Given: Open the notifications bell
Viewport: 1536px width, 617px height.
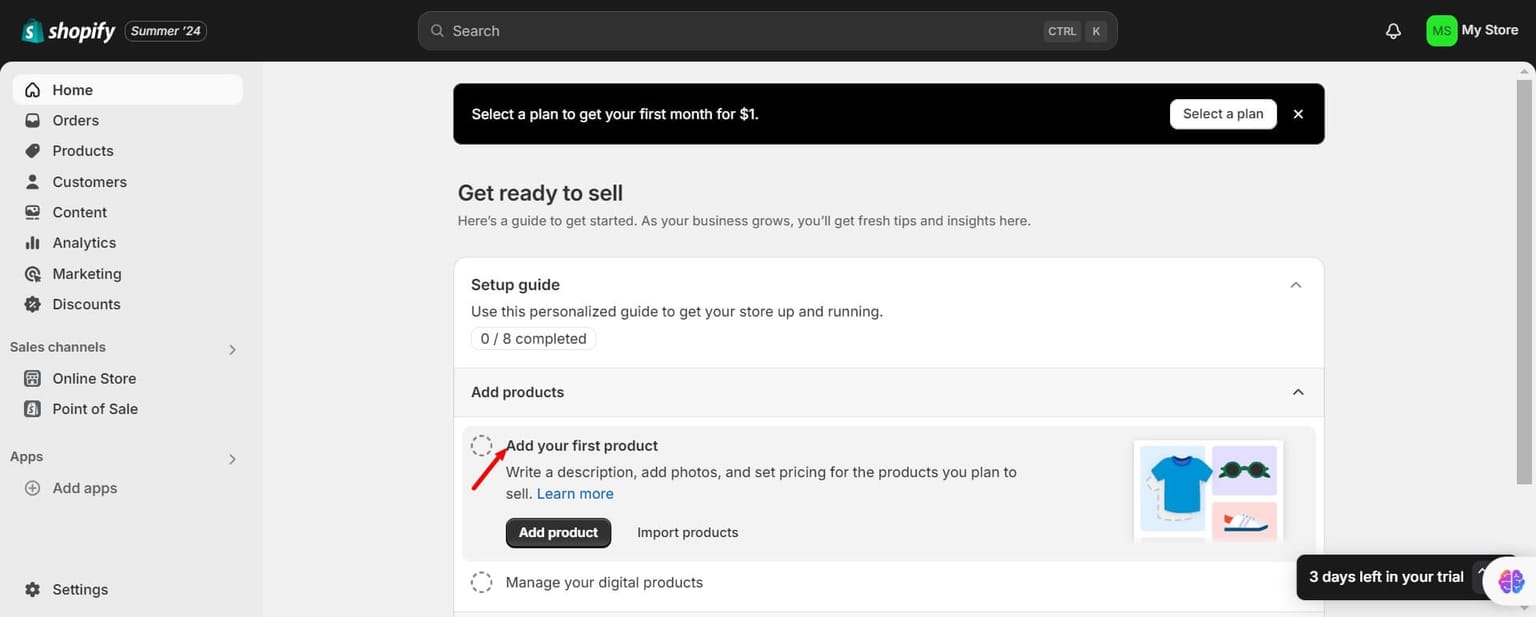Looking at the screenshot, I should (1393, 31).
